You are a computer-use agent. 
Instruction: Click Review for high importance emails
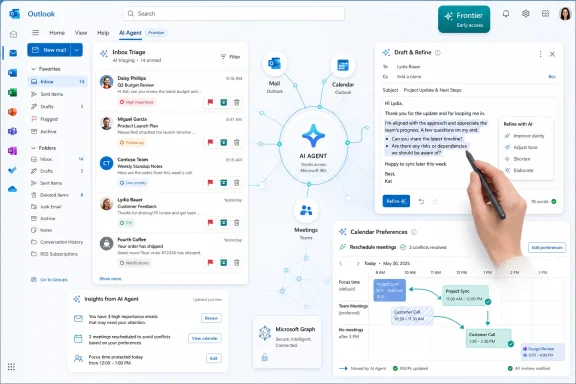211,318
